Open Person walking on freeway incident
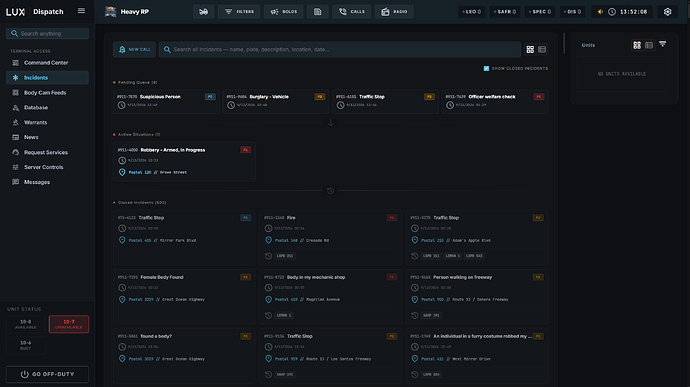Viewport: 690px width, 387px height. click(x=477, y=297)
